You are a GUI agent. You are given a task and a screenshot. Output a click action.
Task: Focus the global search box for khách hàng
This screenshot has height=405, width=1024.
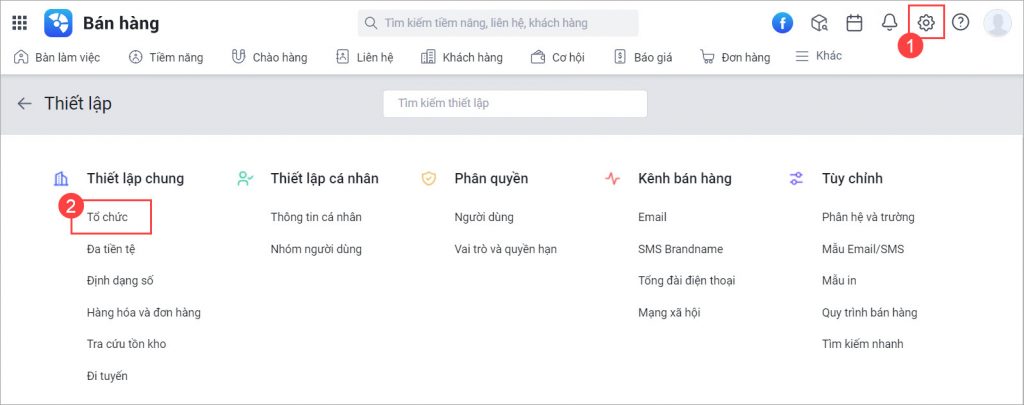click(x=498, y=23)
